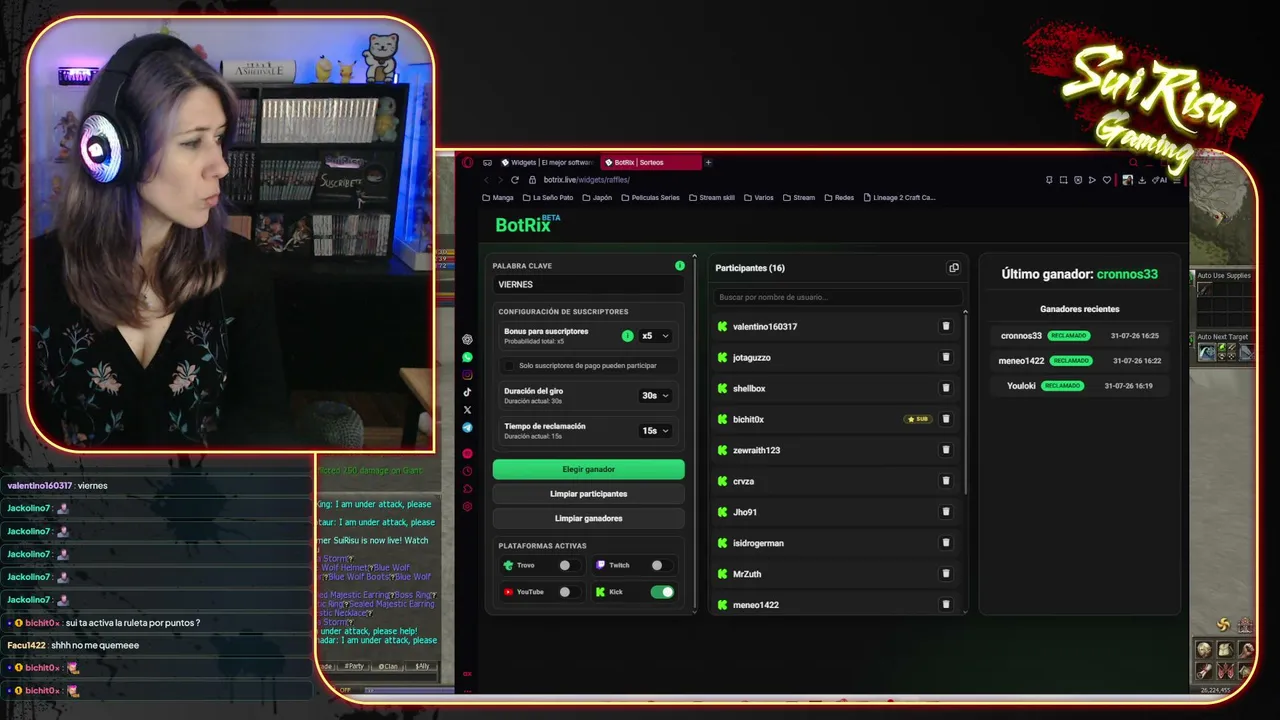Open the spin duration 30s dropdown
Screen dimensions: 1280x720
655,396
